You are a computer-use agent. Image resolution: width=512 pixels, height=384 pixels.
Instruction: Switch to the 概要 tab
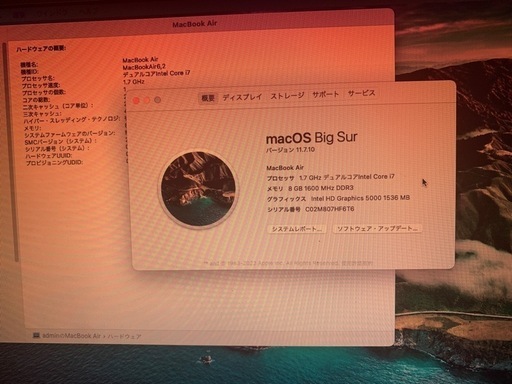[x=208, y=98]
